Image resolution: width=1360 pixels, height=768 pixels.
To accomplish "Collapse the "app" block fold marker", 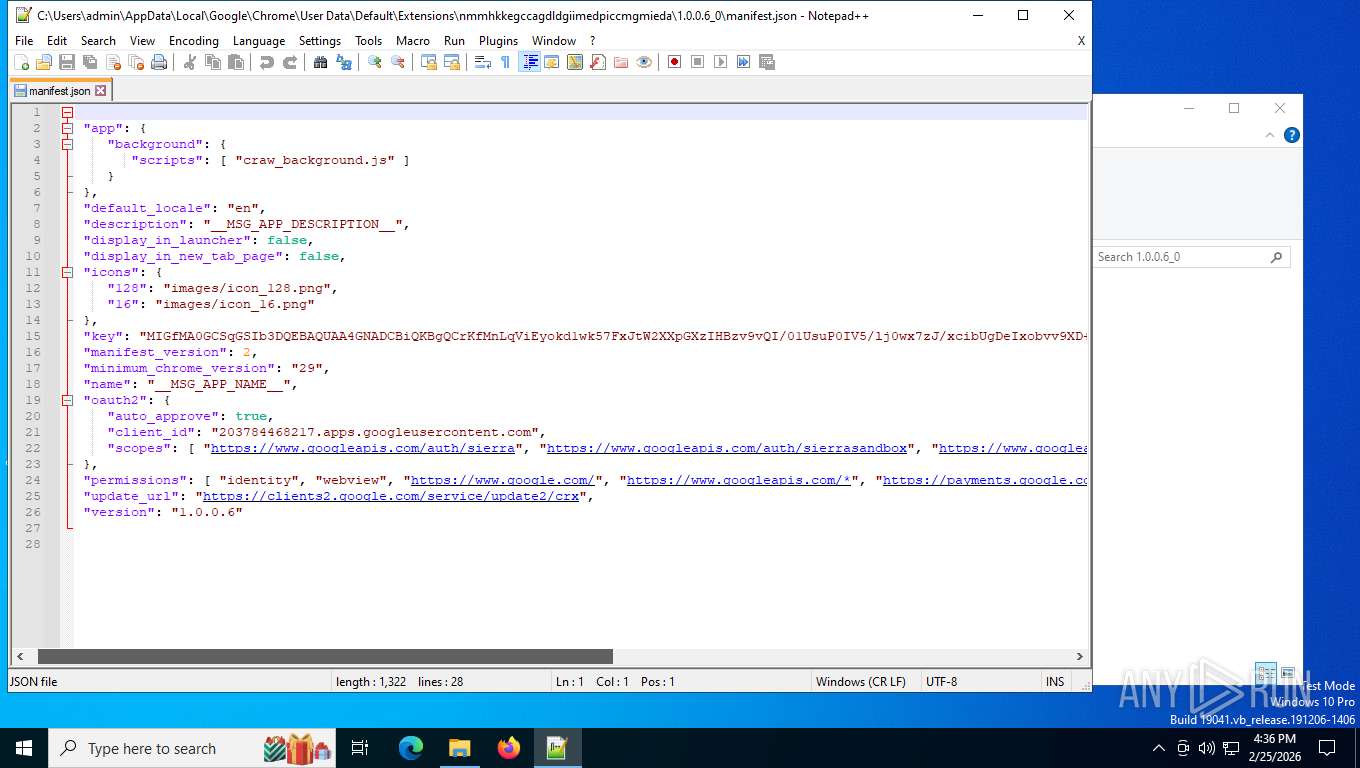I will [x=67, y=128].
